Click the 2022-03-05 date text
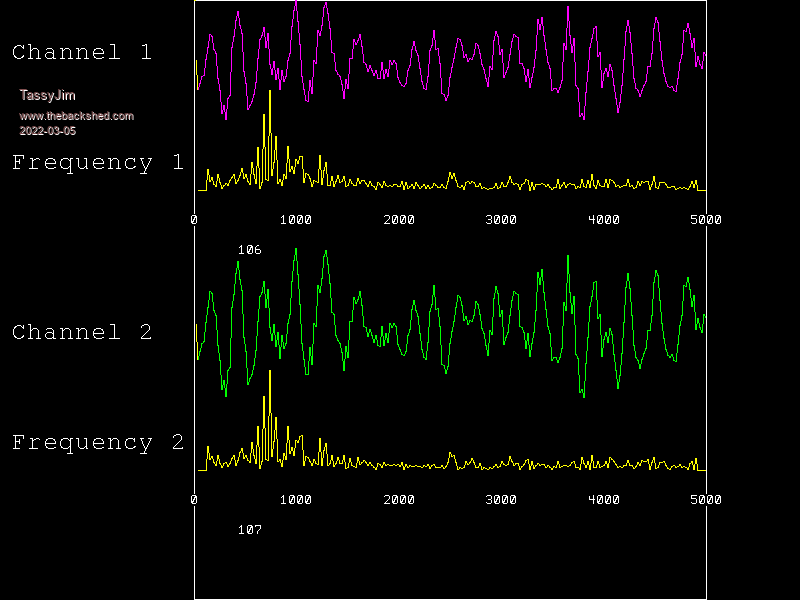The image size is (800, 600). pos(48,131)
